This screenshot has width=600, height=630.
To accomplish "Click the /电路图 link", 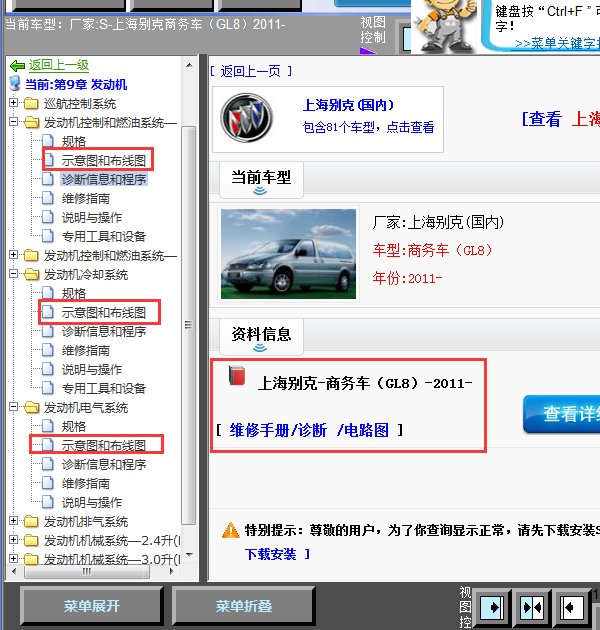I will click(x=363, y=430).
